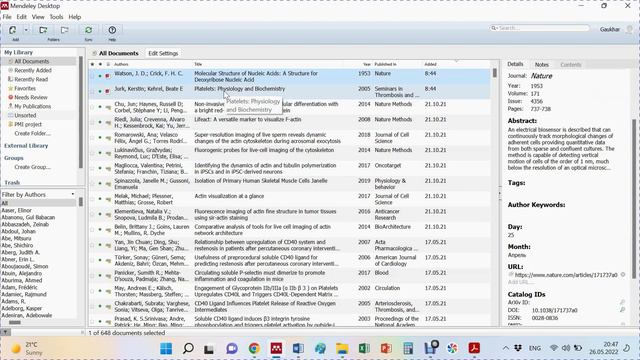Open the Help toolbar icon
The height and width of the screenshot is (360, 640).
pos(112,30)
